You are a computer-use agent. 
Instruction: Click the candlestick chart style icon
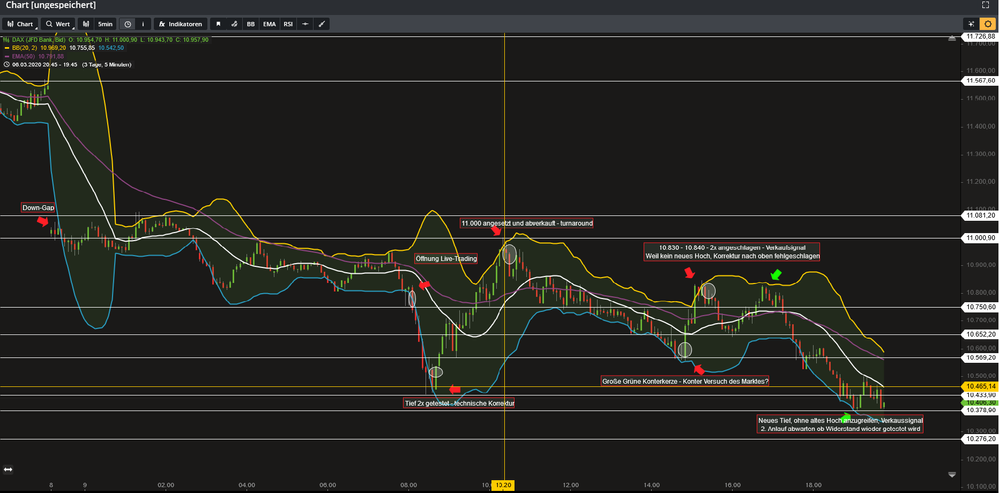click(x=86, y=23)
